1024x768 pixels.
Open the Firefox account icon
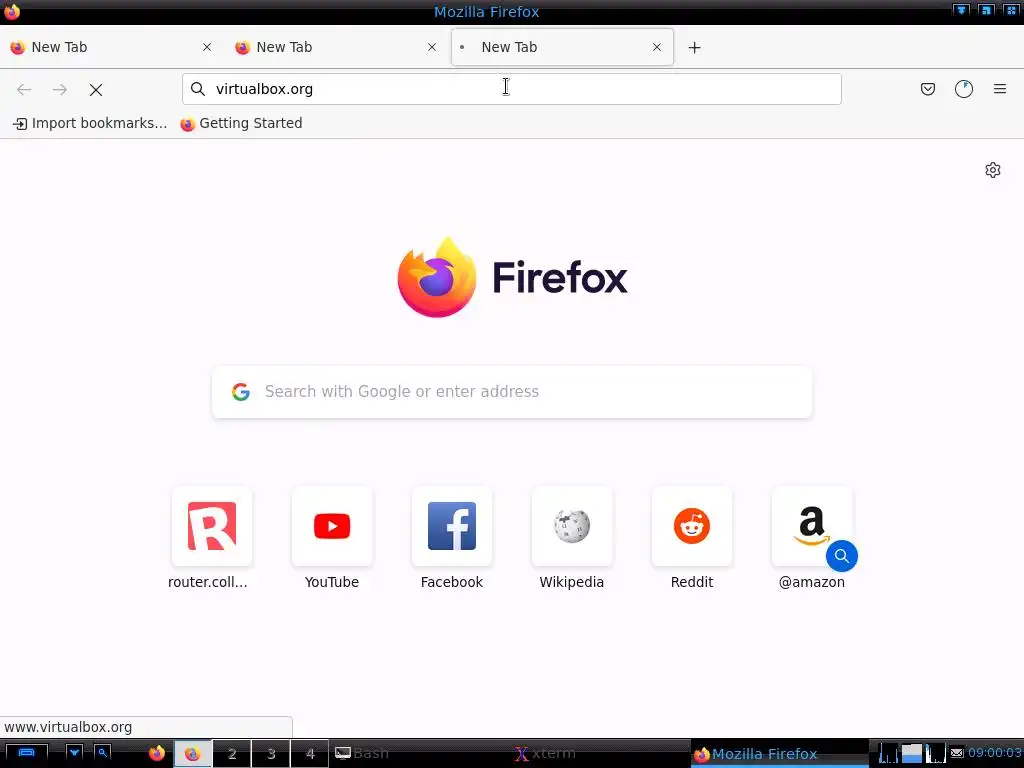(x=964, y=89)
